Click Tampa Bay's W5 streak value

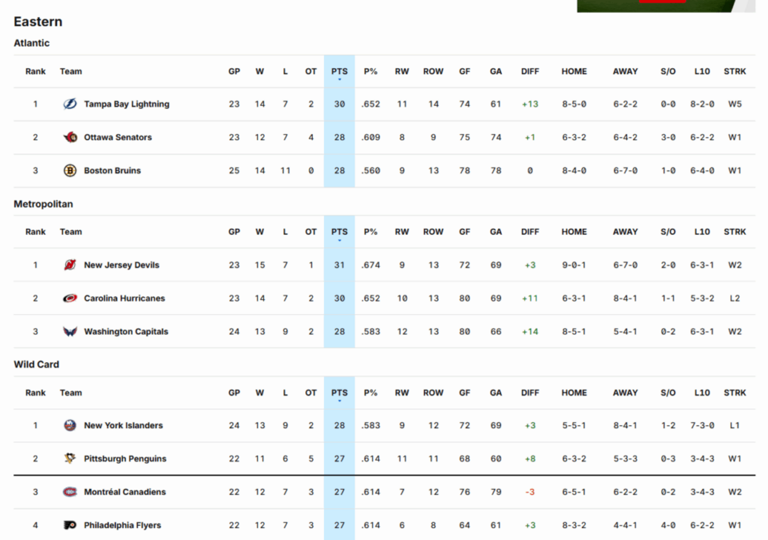735,104
